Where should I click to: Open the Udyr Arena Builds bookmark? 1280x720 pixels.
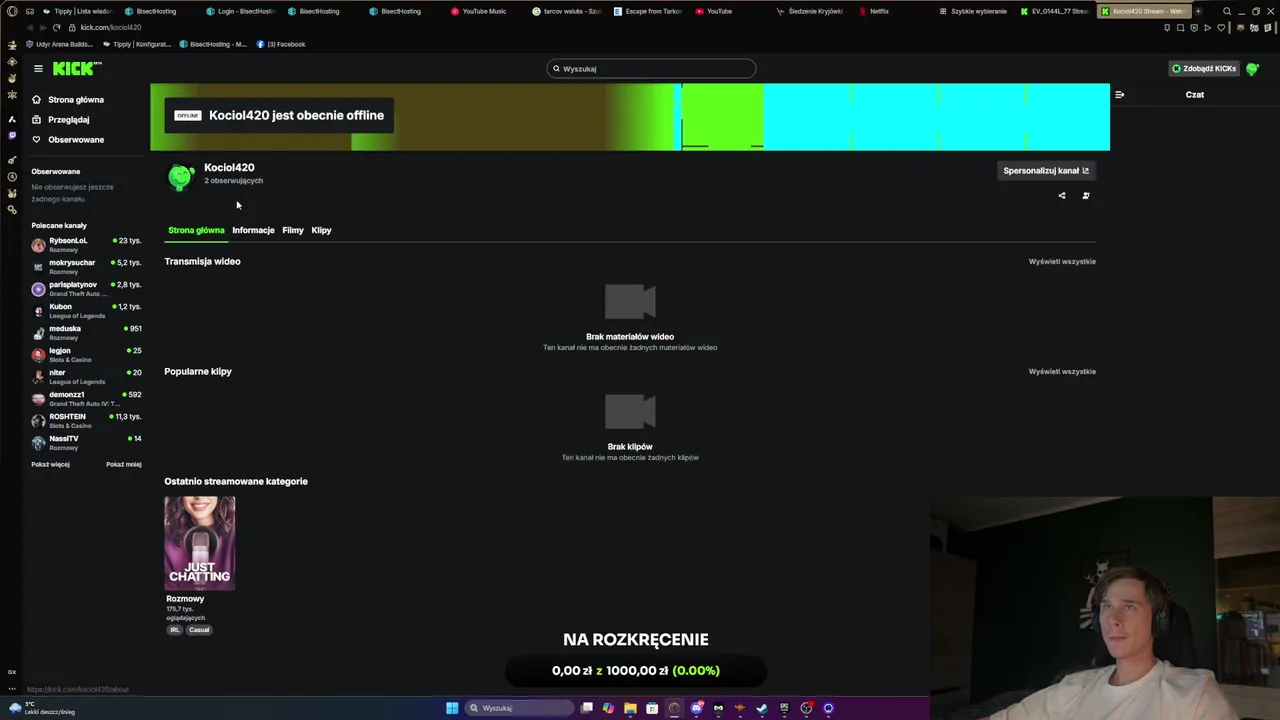59,45
